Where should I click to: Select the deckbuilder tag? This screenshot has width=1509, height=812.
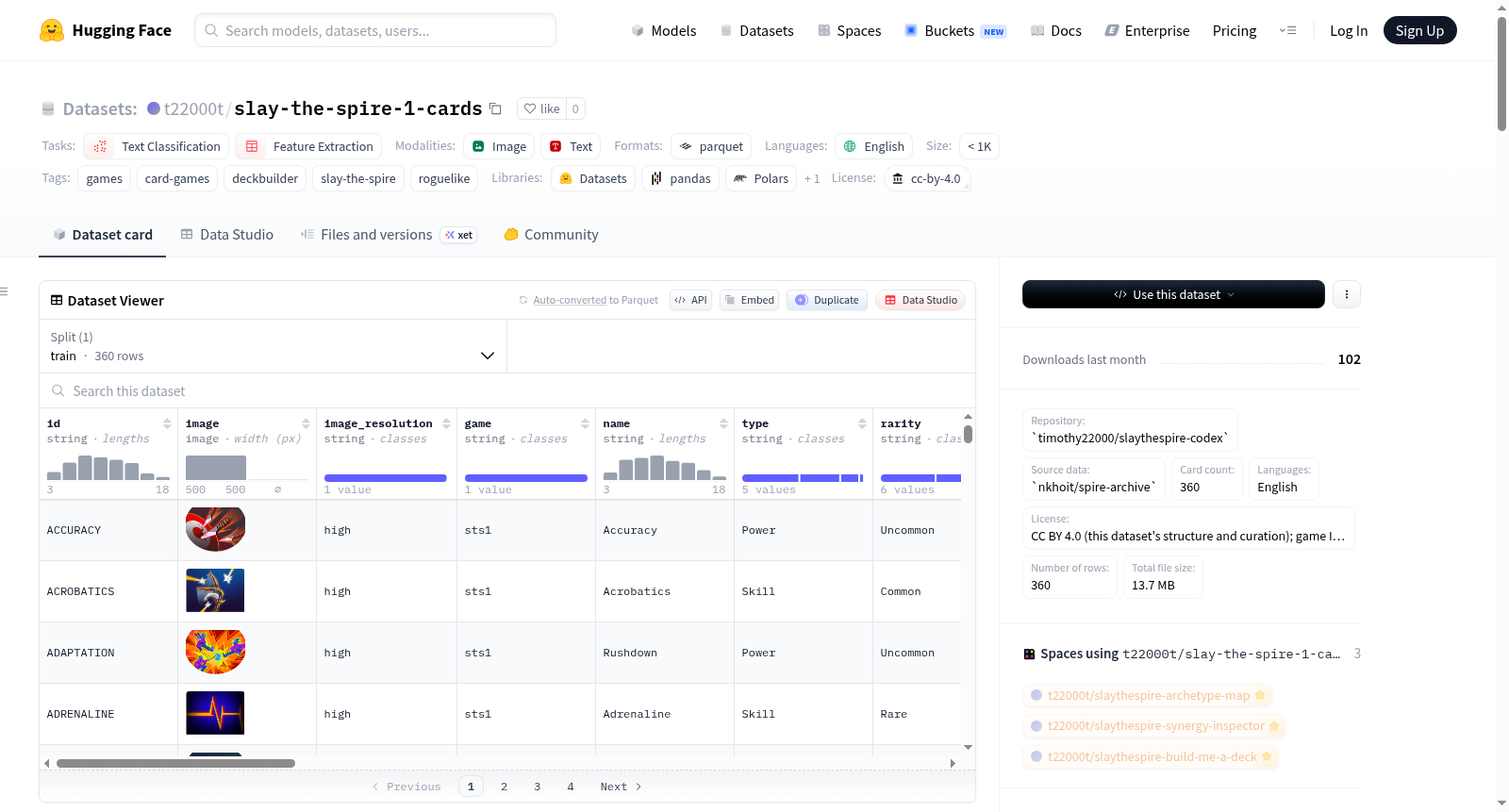tap(265, 178)
